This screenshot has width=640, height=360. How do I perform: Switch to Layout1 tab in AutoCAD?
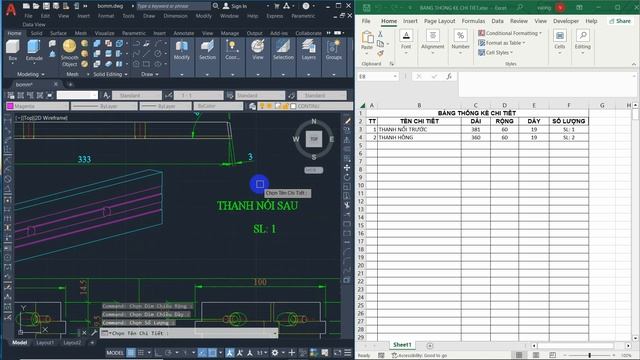(45, 343)
